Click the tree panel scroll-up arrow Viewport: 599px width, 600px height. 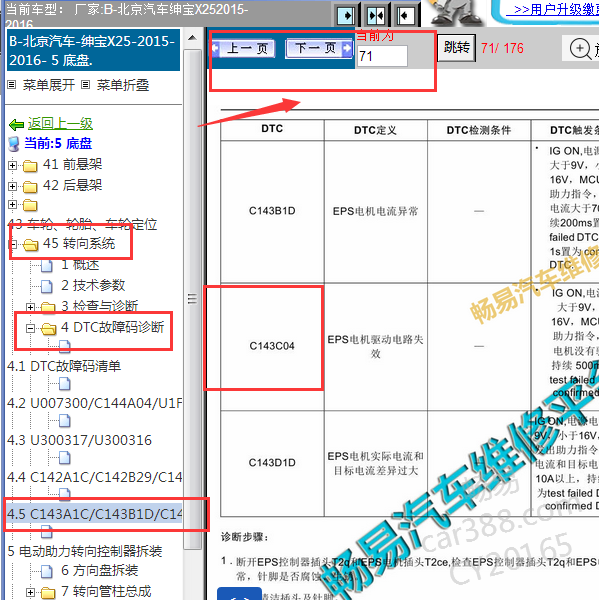(193, 38)
